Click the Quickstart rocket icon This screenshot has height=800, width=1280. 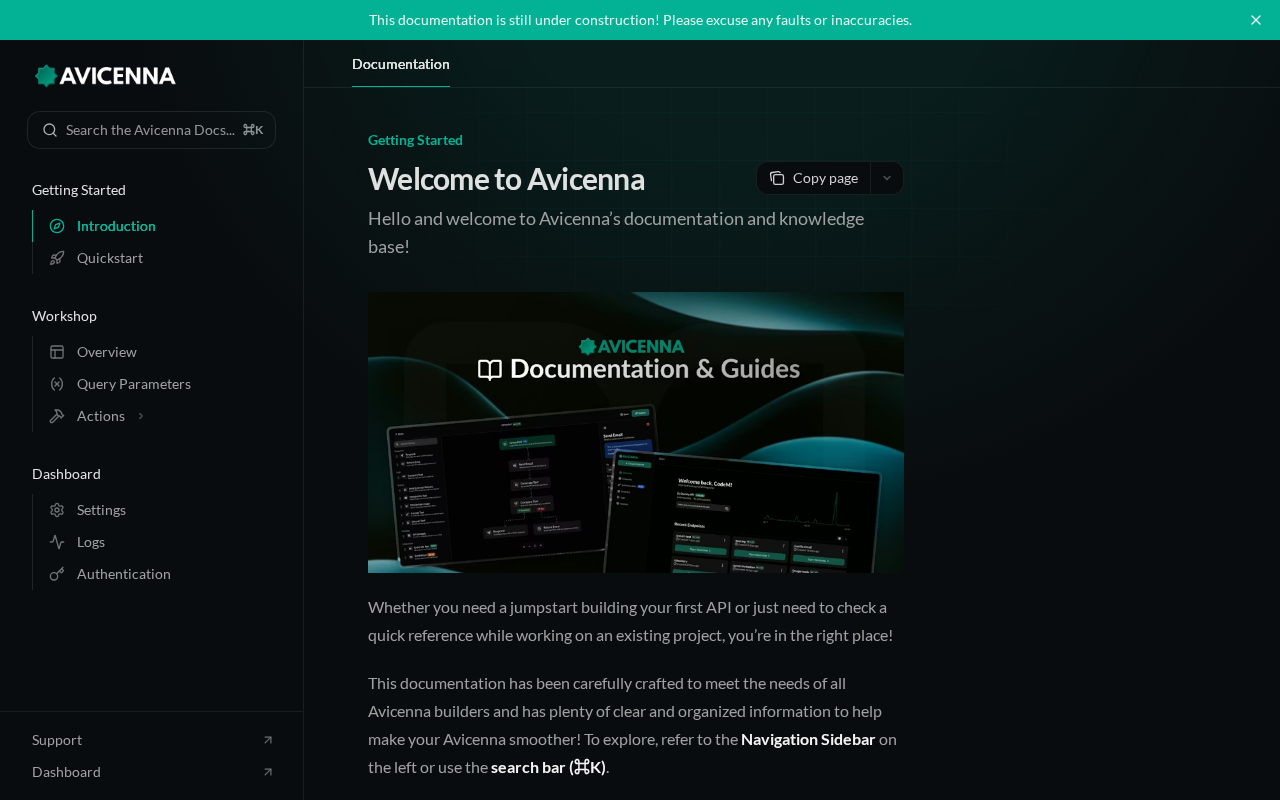click(57, 258)
